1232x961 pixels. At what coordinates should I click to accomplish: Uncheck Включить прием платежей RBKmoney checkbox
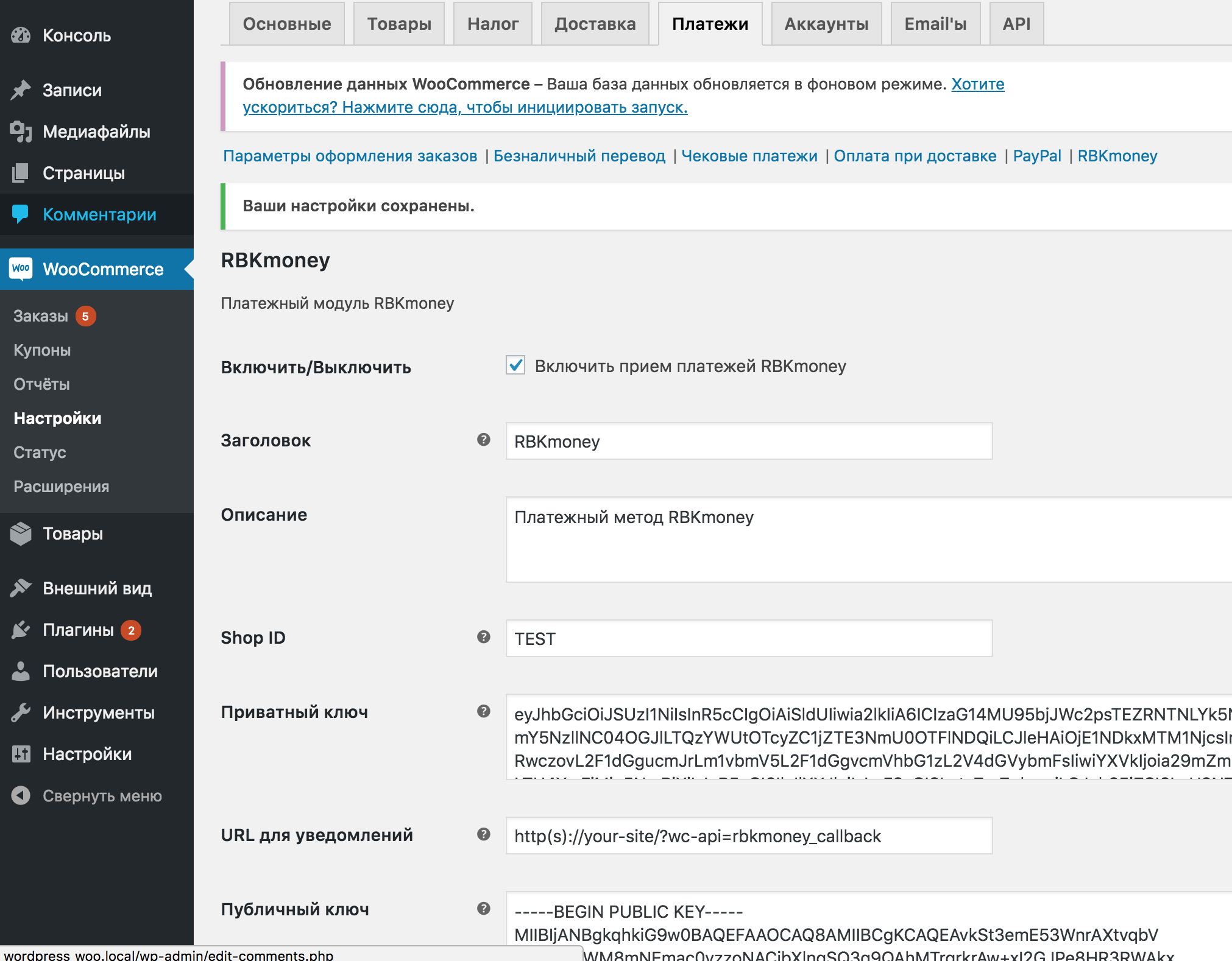(x=515, y=365)
